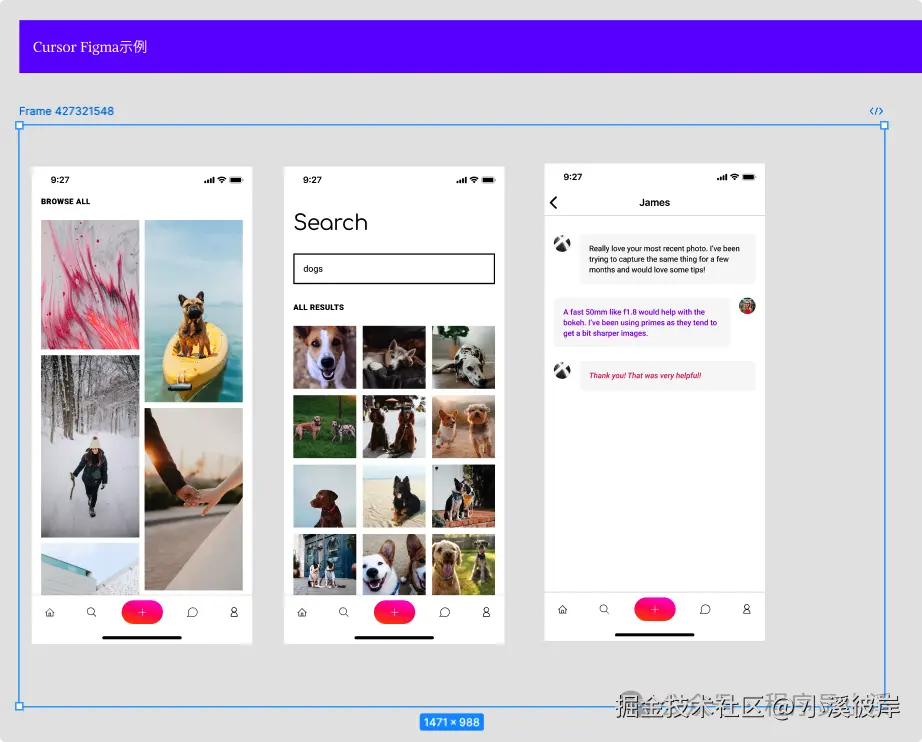Viewport: 922px width, 742px height.
Task: Click the bottom-left frame selection handle
Action: click(x=19, y=706)
